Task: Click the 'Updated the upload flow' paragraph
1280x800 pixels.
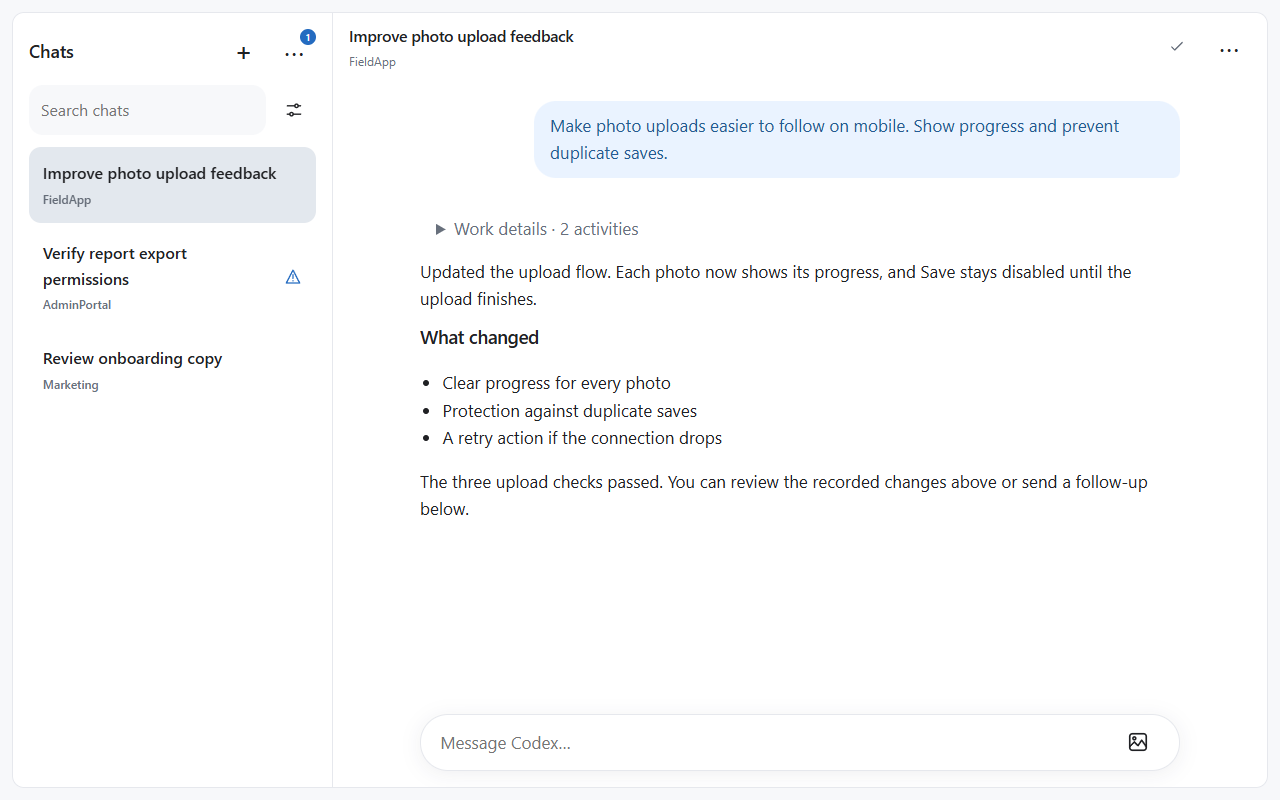Action: point(776,285)
